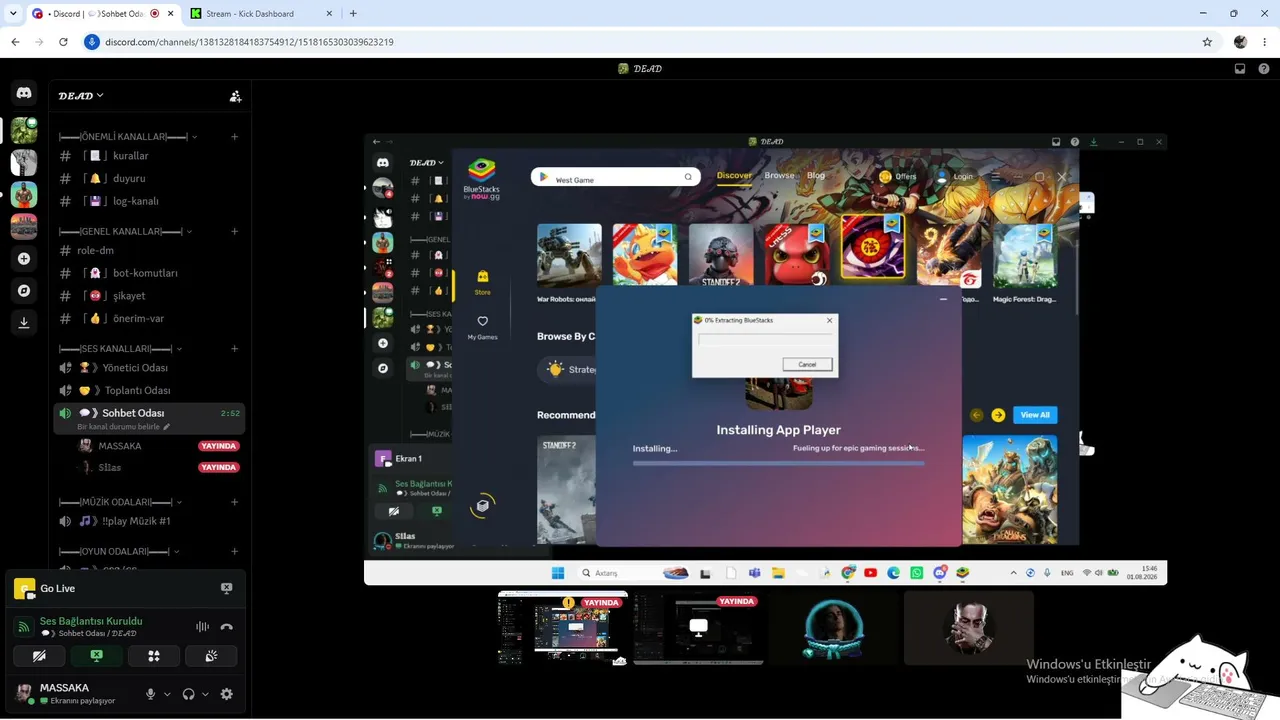Open My Games in BlueStacks sidebar
Image resolution: width=1280 pixels, height=720 pixels.
tap(482, 327)
